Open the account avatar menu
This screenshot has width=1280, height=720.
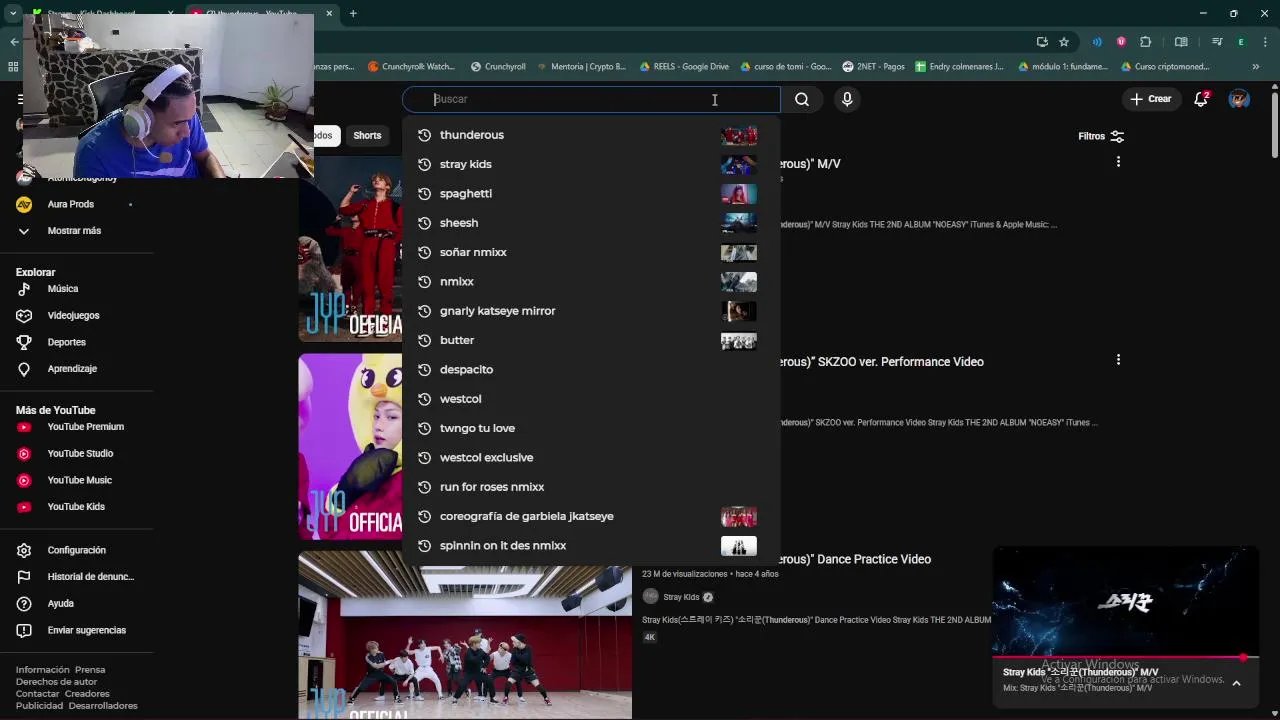pyautogui.click(x=1239, y=99)
